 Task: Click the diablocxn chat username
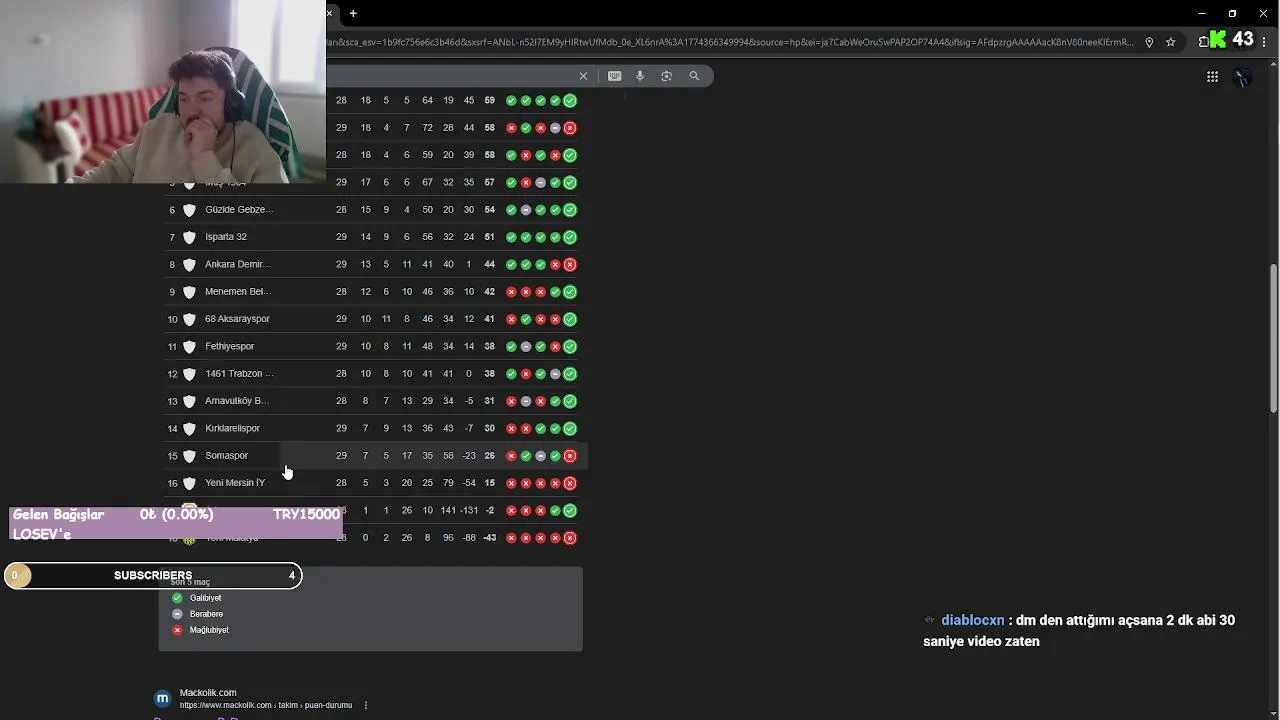tap(972, 620)
